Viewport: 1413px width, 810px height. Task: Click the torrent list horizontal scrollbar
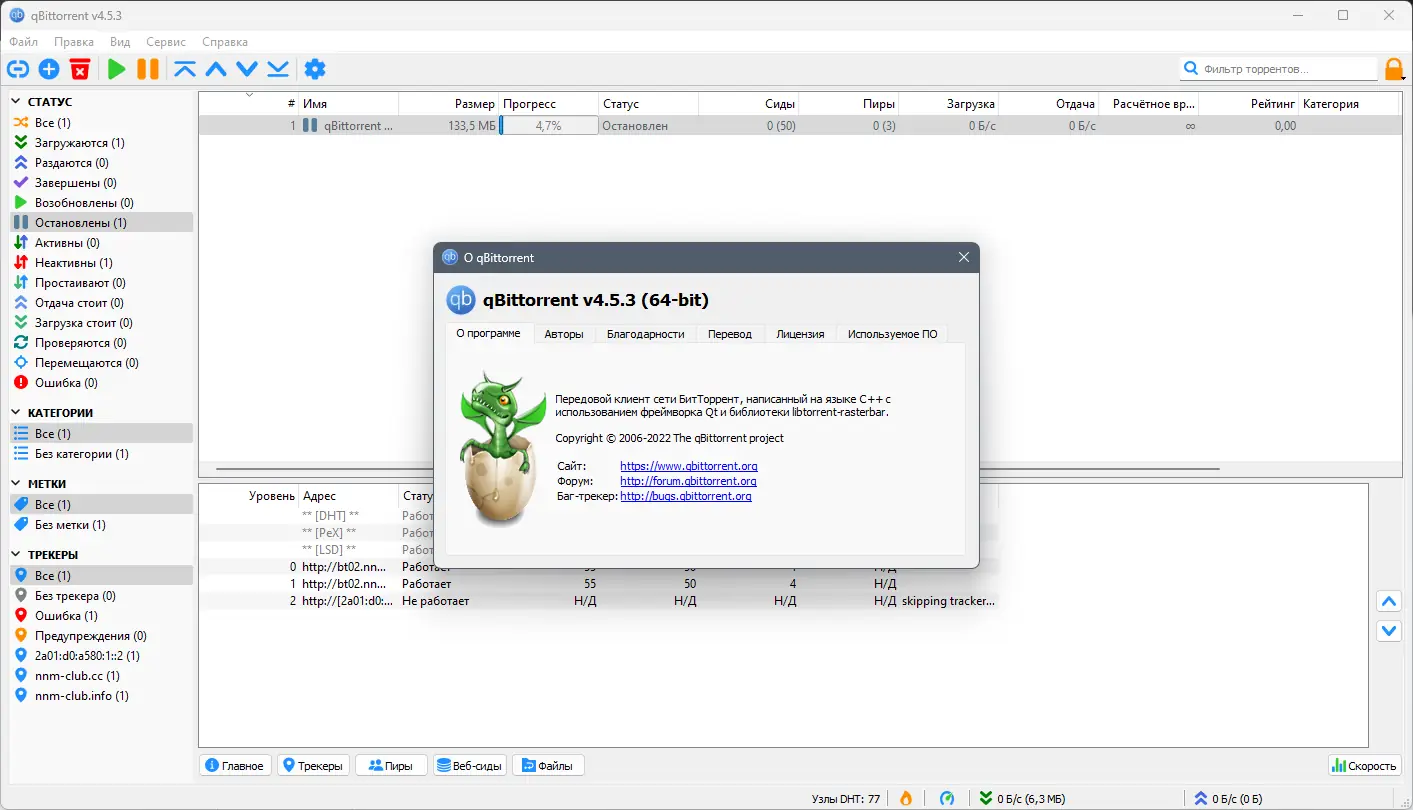coord(718,469)
